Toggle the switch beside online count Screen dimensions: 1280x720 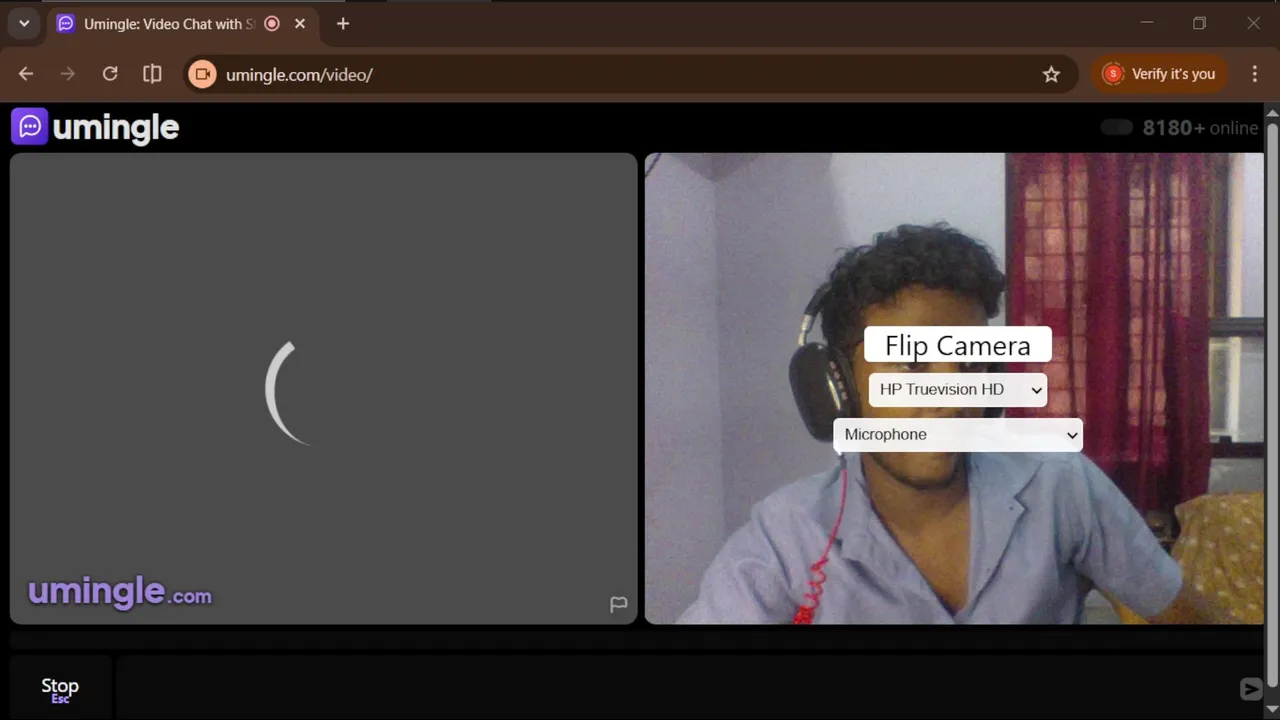[x=1116, y=127]
